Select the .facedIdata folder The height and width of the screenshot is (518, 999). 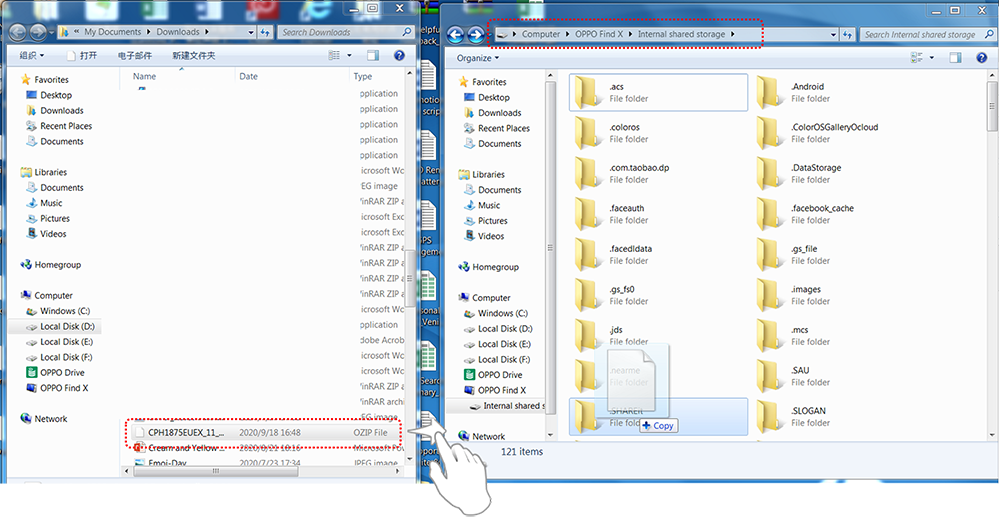tap(613, 254)
